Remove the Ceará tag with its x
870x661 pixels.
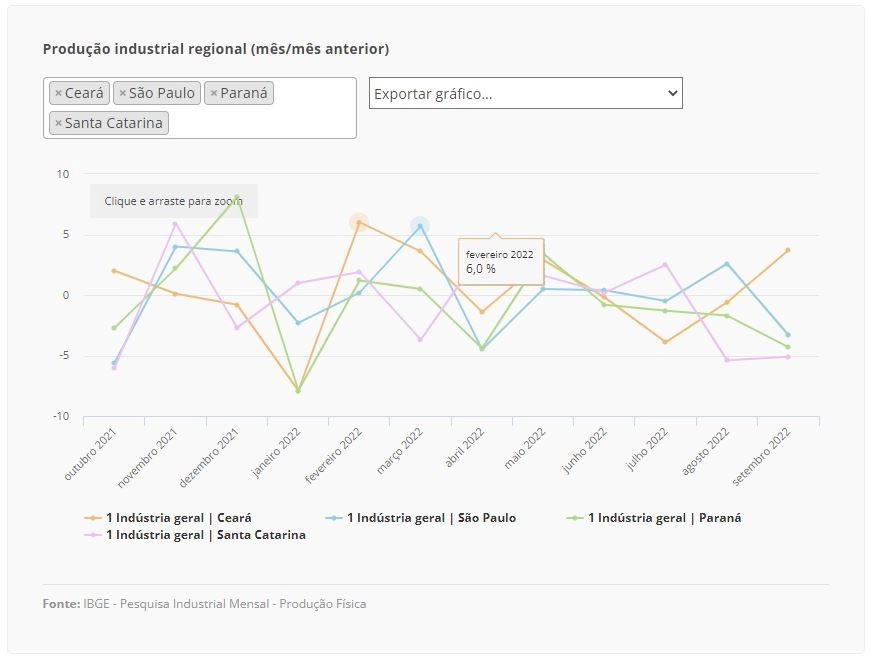pyautogui.click(x=58, y=93)
